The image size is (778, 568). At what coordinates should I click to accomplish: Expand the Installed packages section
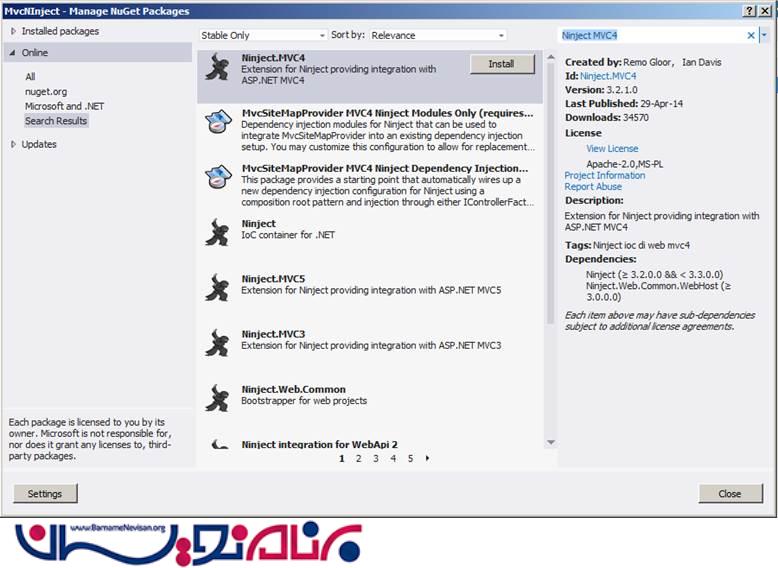(x=13, y=31)
